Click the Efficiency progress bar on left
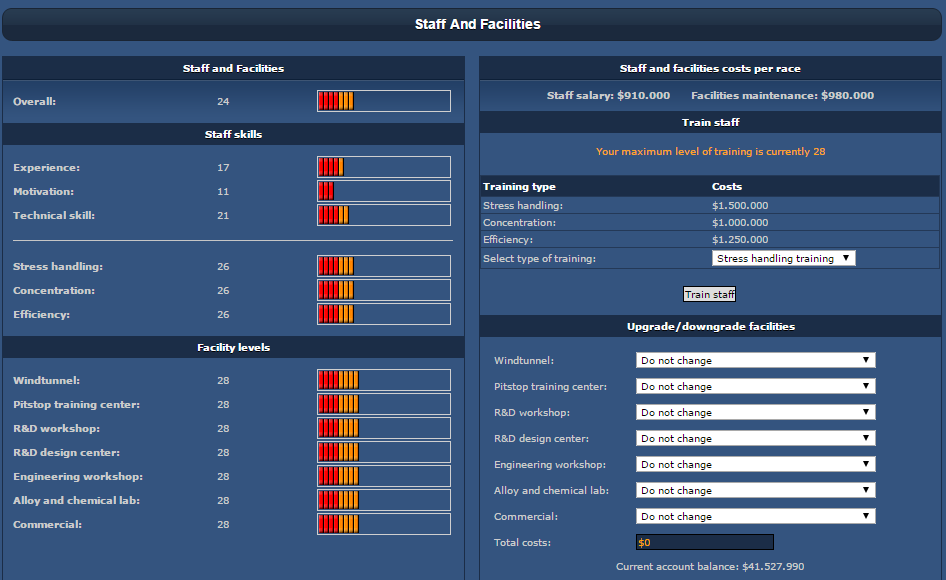946x580 pixels. pyautogui.click(x=384, y=314)
